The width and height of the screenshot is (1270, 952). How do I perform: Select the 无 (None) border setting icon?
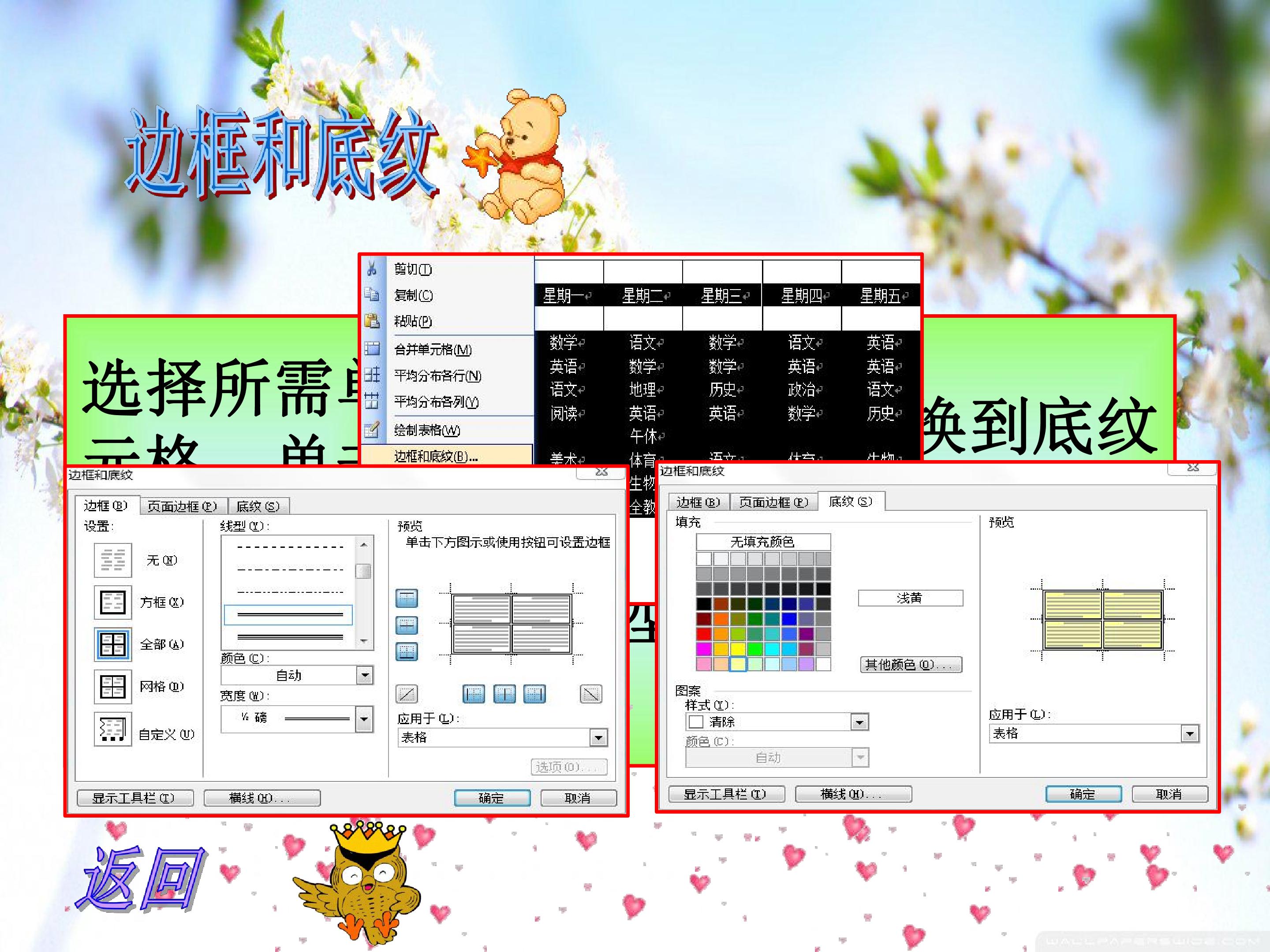112,560
